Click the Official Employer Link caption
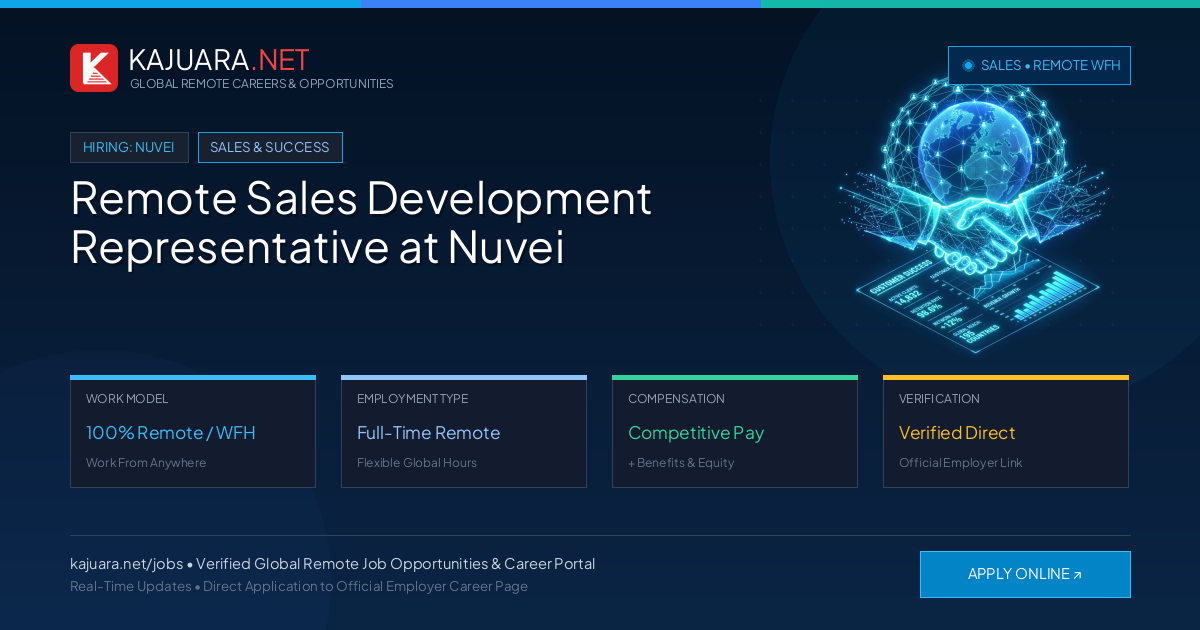 point(961,463)
